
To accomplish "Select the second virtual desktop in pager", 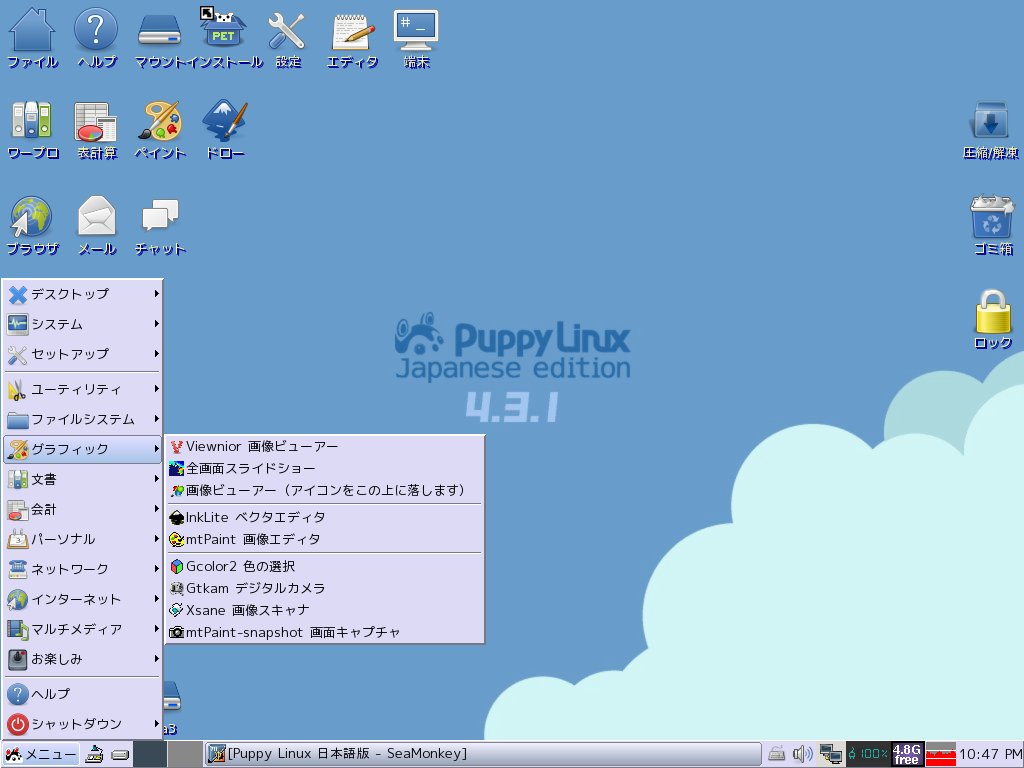I will coord(184,754).
